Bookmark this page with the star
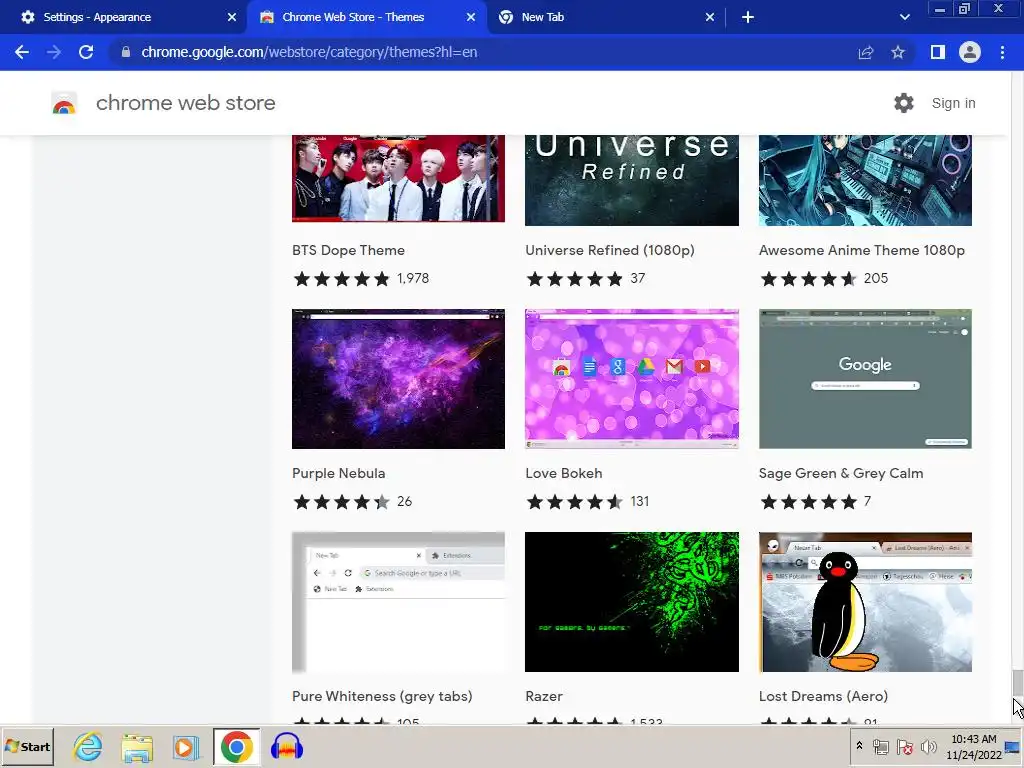The image size is (1024, 768). [898, 52]
